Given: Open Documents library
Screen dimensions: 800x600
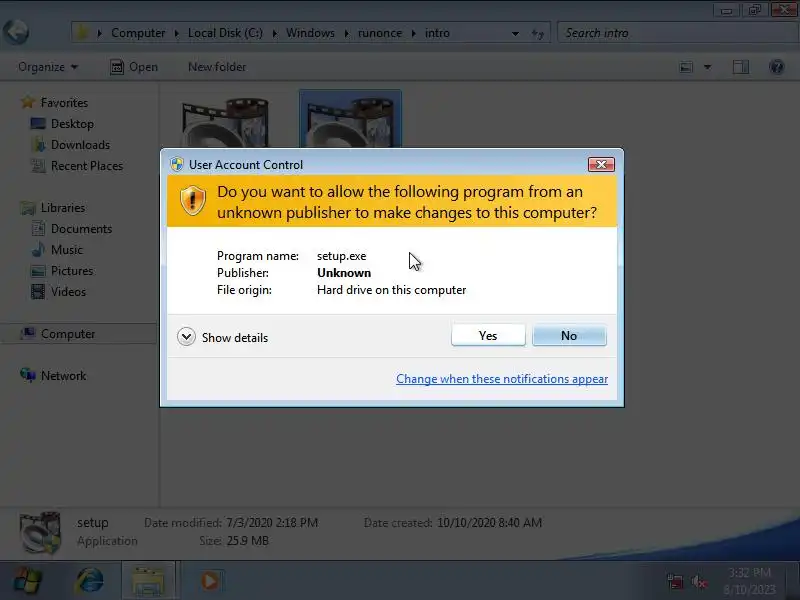Looking at the screenshot, I should [x=81, y=229].
